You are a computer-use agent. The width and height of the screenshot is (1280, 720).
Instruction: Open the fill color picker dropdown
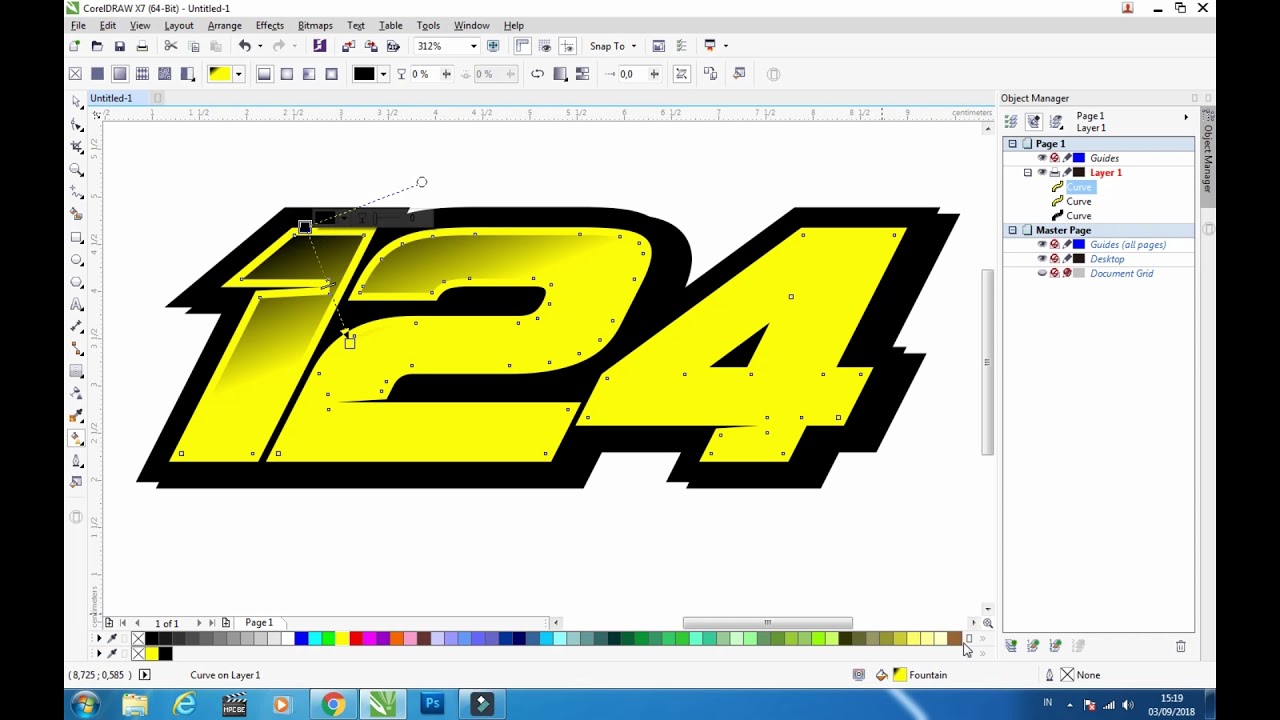tap(238, 74)
